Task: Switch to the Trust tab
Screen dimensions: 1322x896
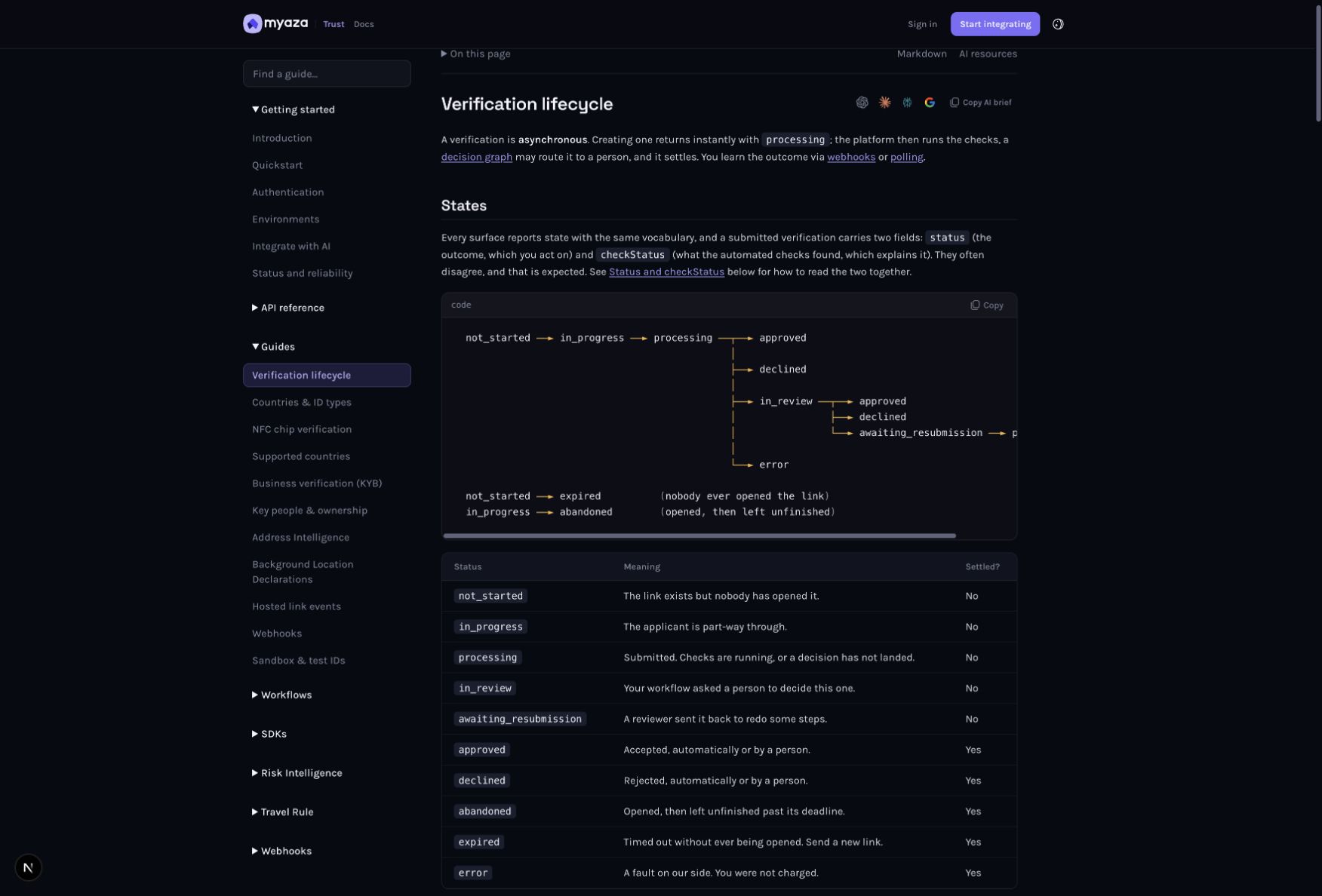Action: (x=334, y=24)
